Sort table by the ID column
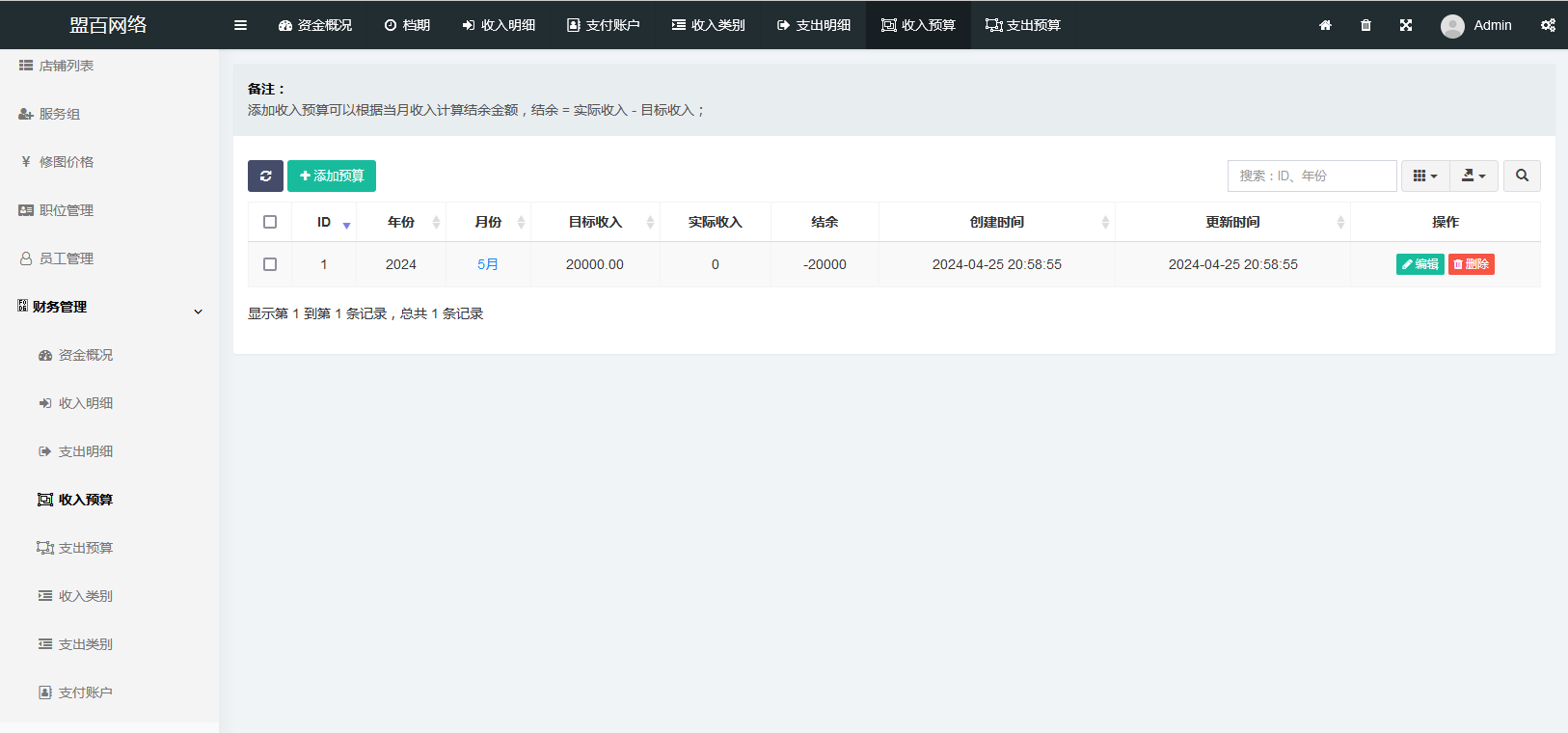Screen dimensions: 1568x733 click(324, 222)
